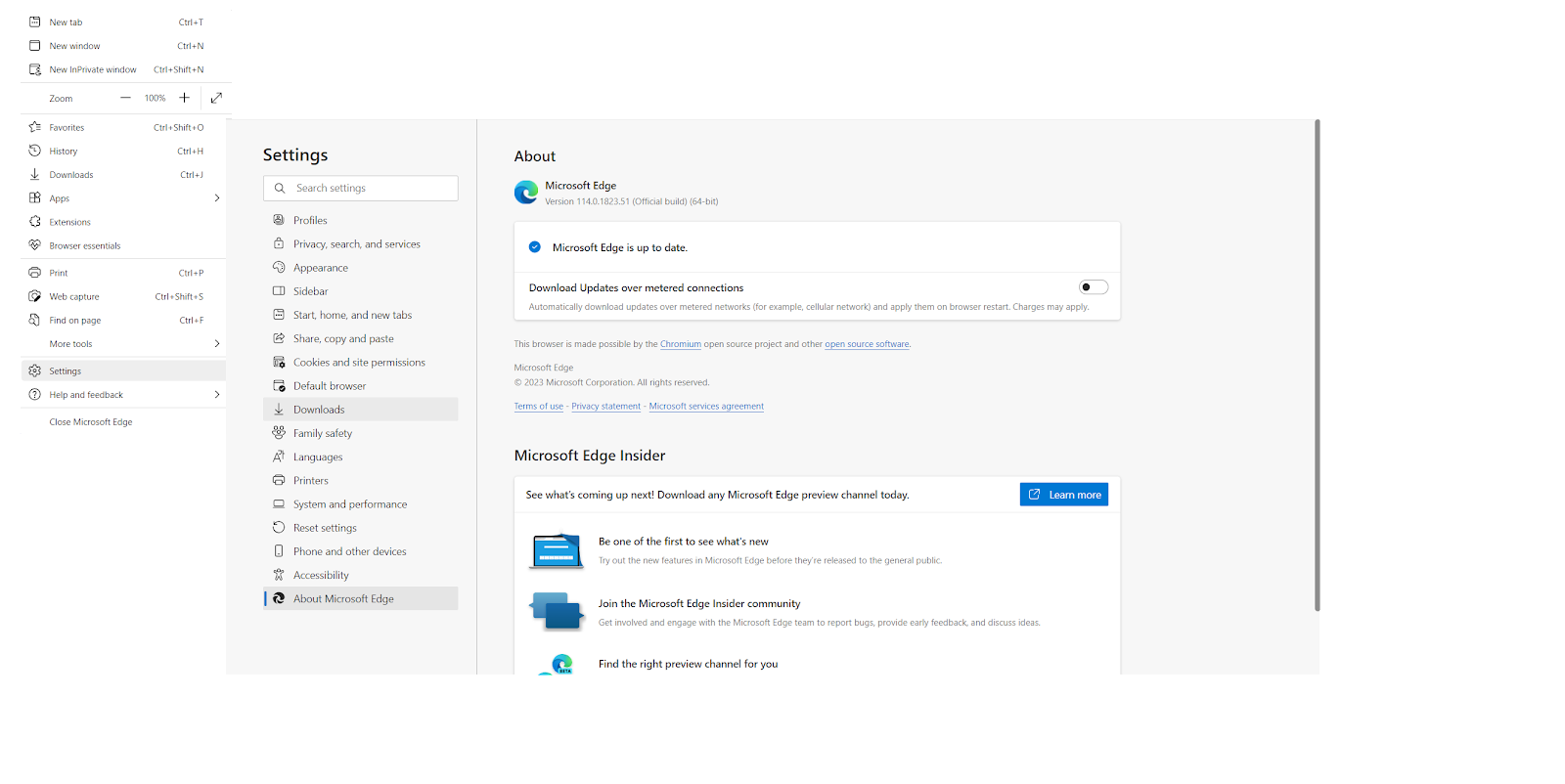Click the Family safety icon in sidebar
Viewport: 1565px width, 784px height.
click(279, 433)
